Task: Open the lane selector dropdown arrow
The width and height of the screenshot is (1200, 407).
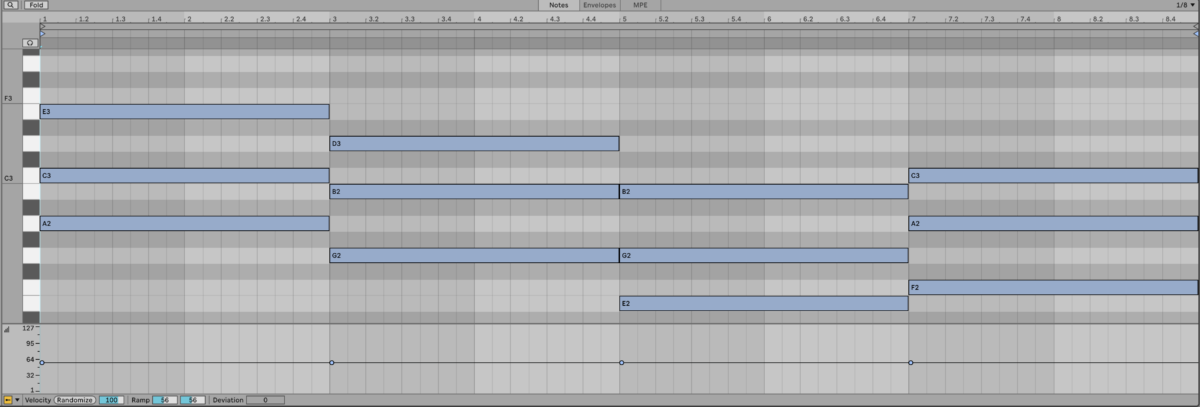Action: pos(17,400)
